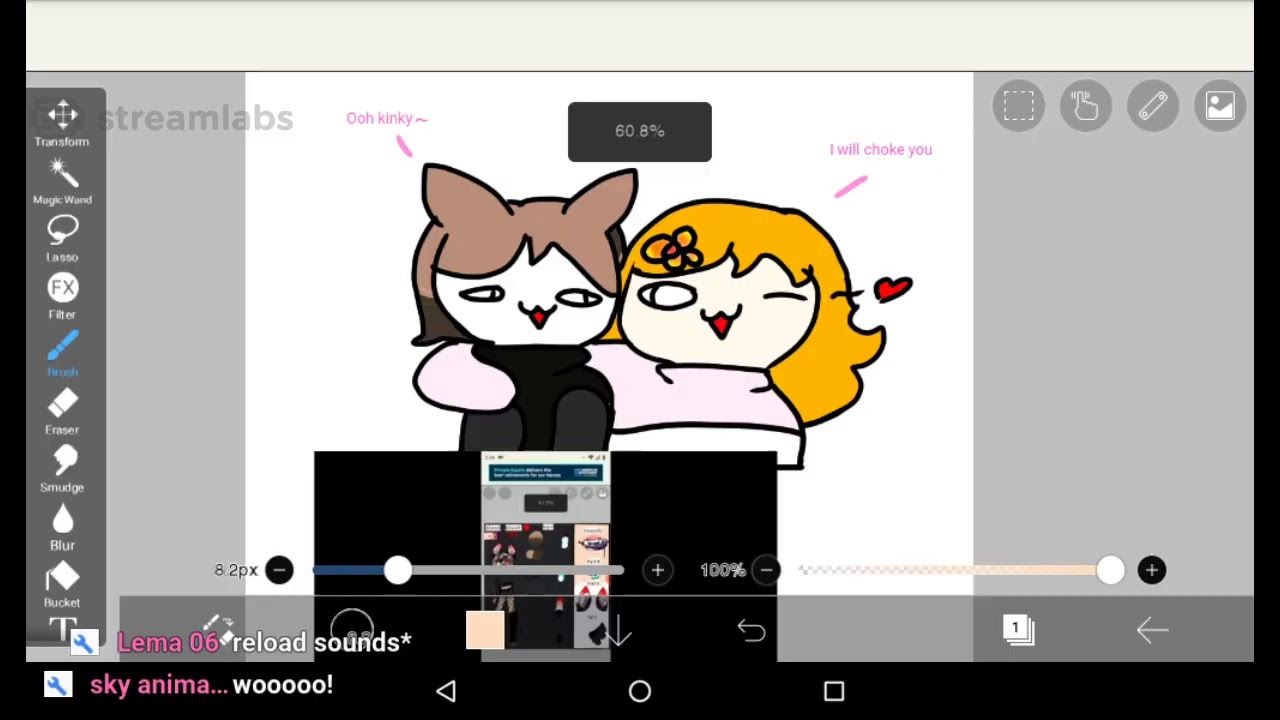Click the '100%' opacity value
1280x720 pixels.
(723, 570)
